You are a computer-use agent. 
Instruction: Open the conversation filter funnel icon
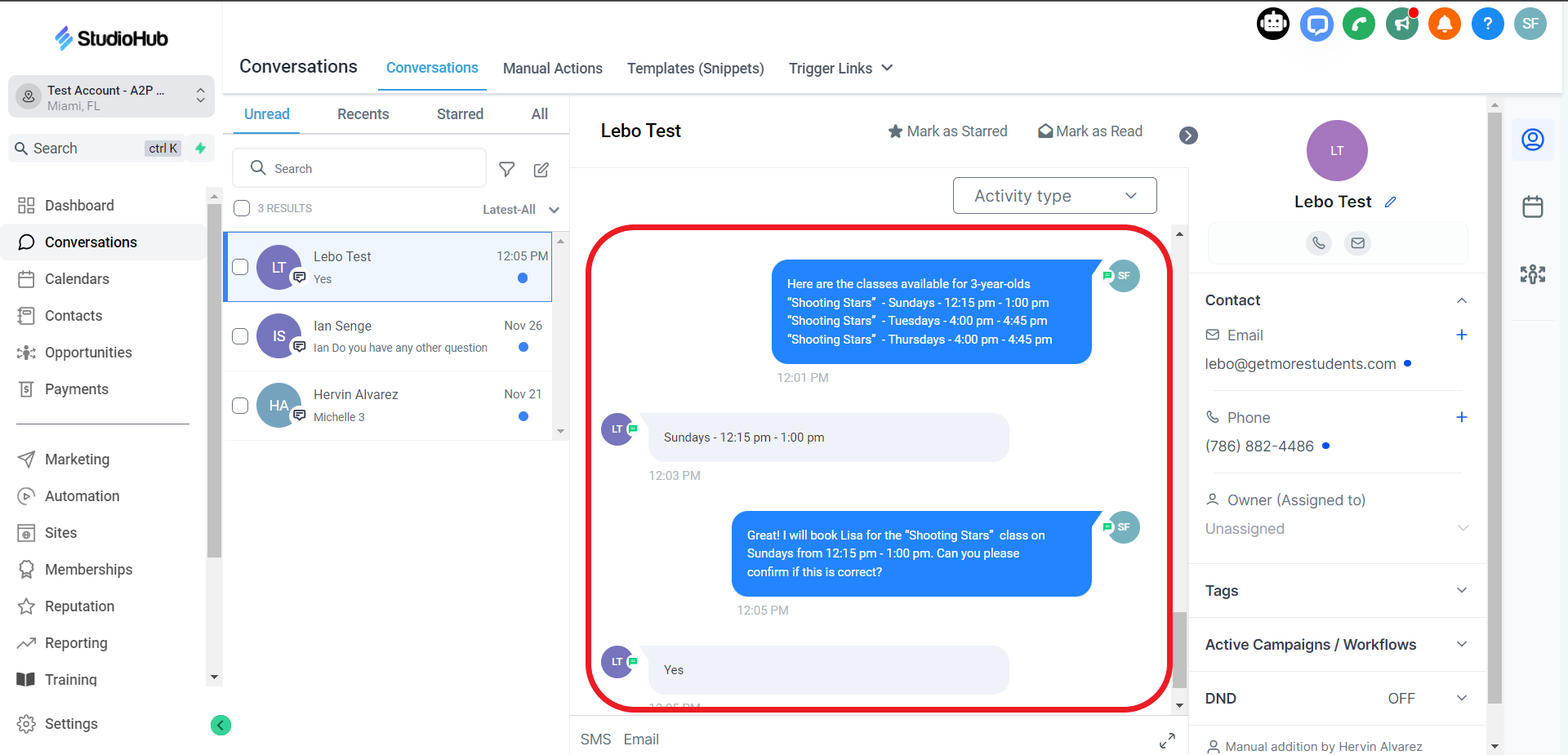click(x=507, y=169)
